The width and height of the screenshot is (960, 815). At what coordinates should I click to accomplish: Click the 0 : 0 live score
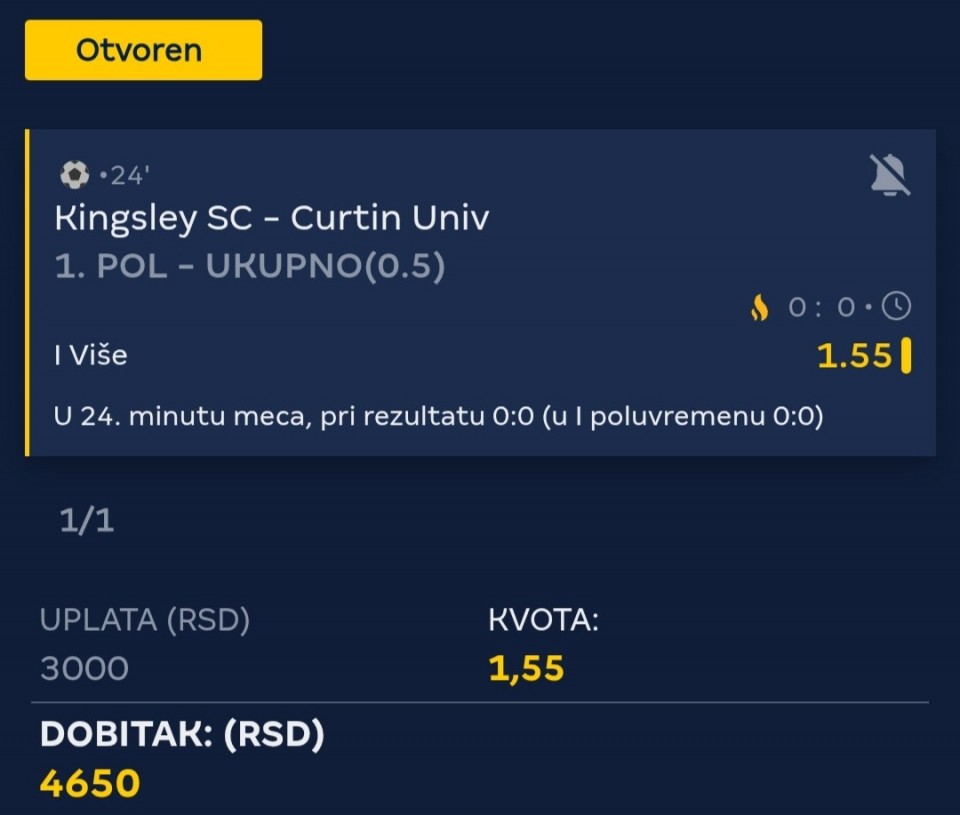[821, 308]
